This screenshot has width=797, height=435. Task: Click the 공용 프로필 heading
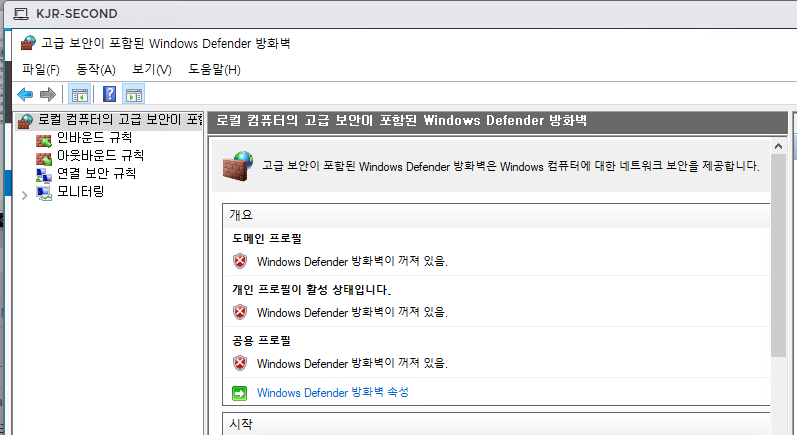click(x=261, y=340)
